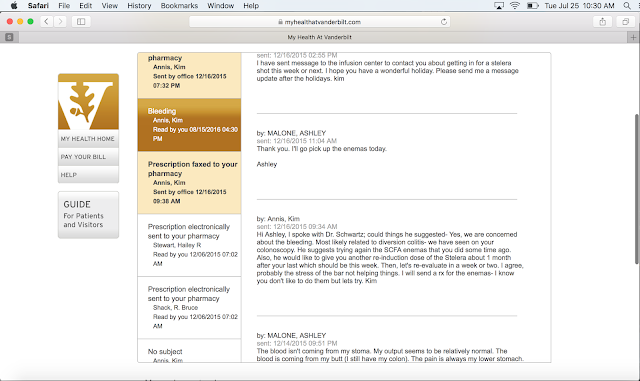Screen dimensions: 640x381
Task: Open the HELP sidebar link
Action: coord(88,175)
